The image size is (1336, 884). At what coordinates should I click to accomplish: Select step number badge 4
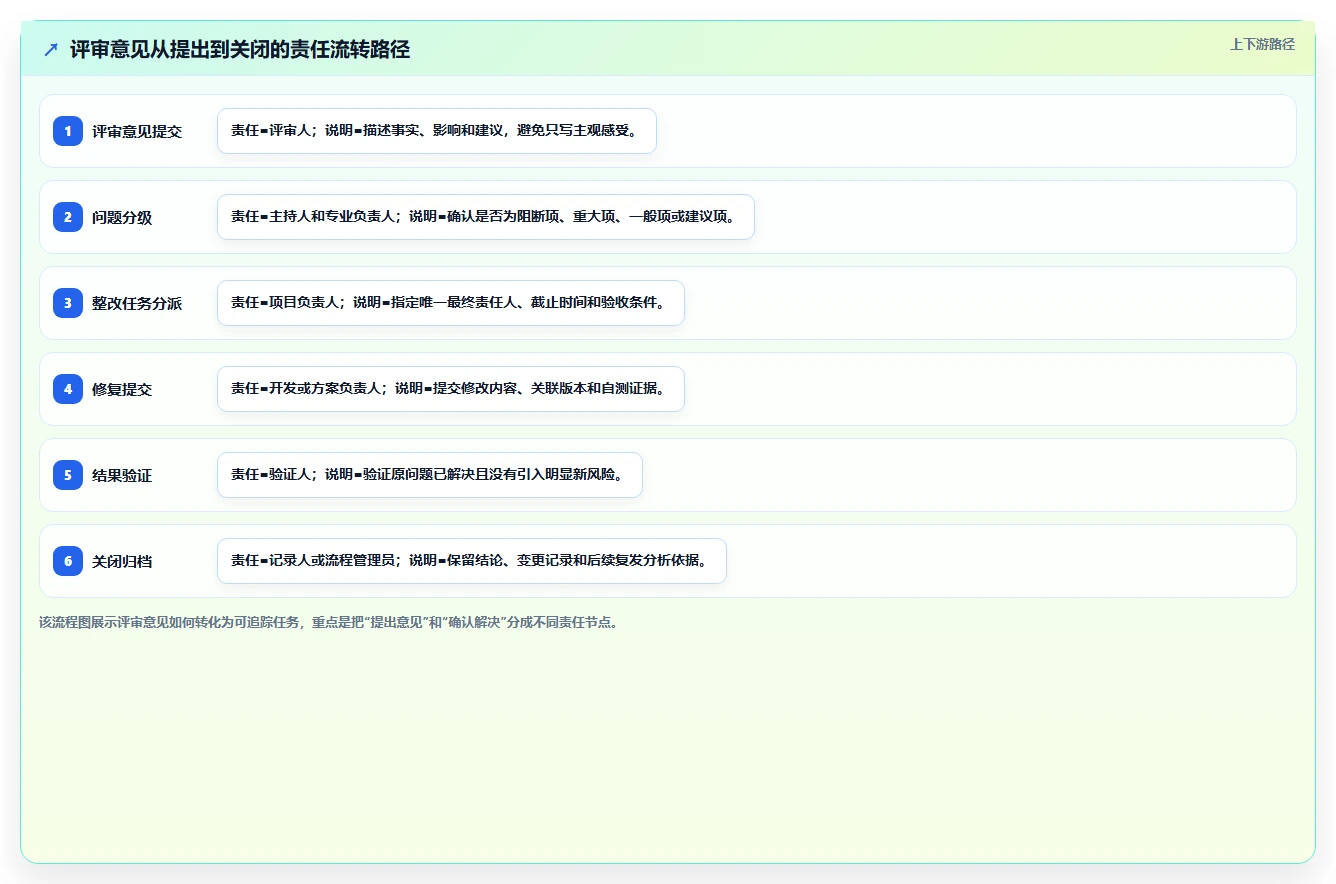[68, 389]
